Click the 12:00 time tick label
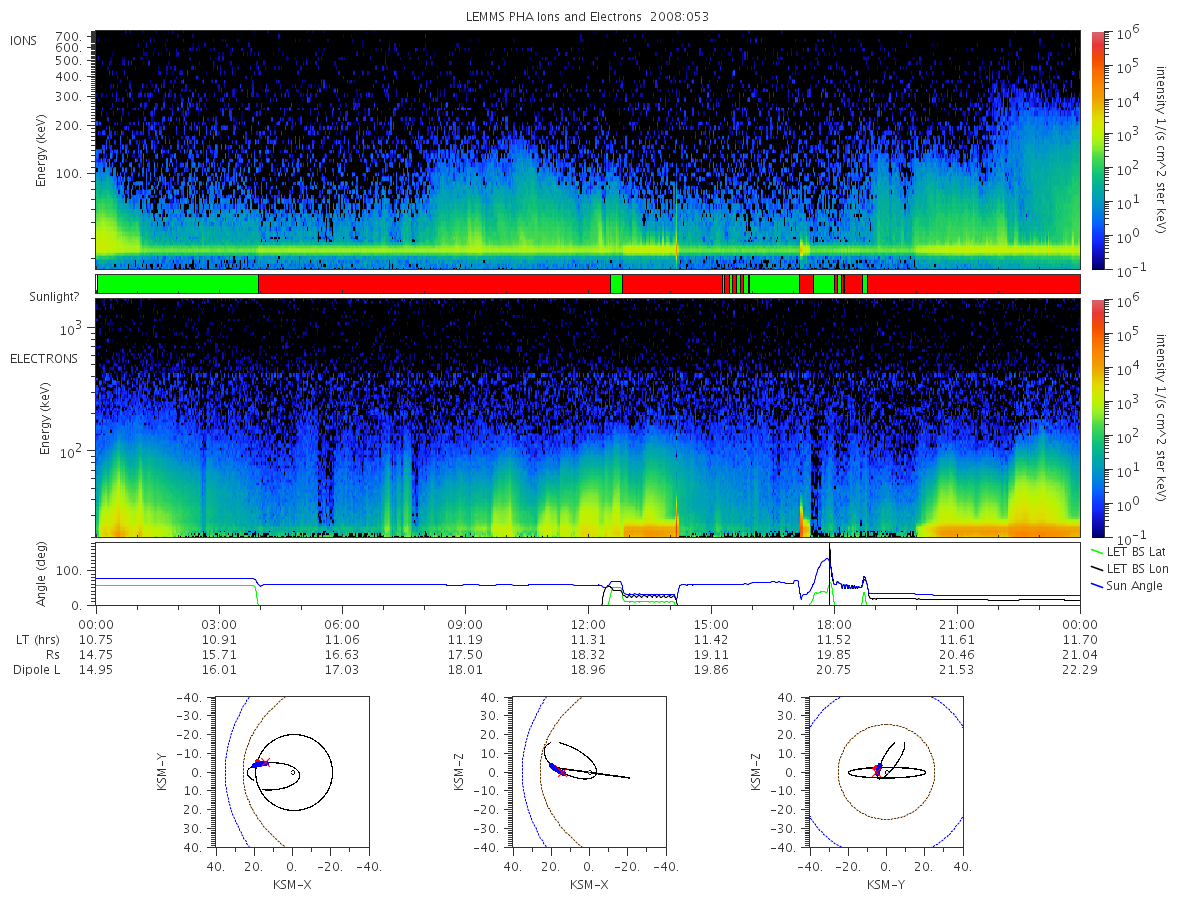 pos(588,623)
